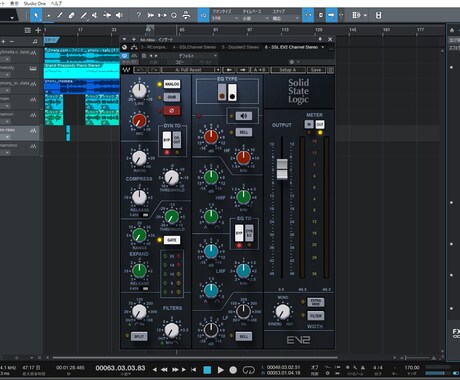Click the DYN TO BYP switch
Screen dimensions: 460x380
point(167,140)
